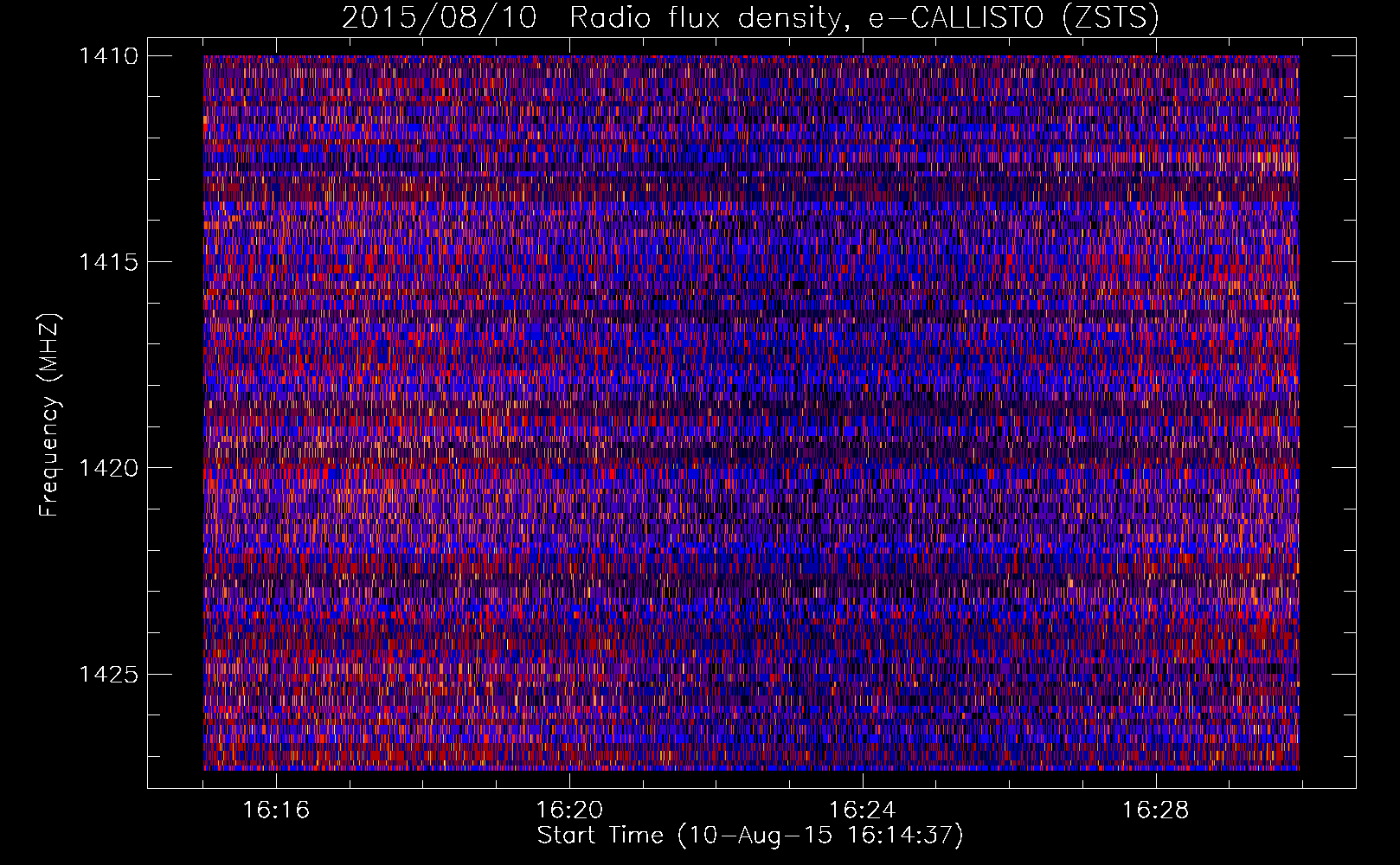Click the plot title '2015/08/10 Radio flux density, e-CALLISTO (ZSTS)'
The image size is (1400, 865).
pos(750,18)
